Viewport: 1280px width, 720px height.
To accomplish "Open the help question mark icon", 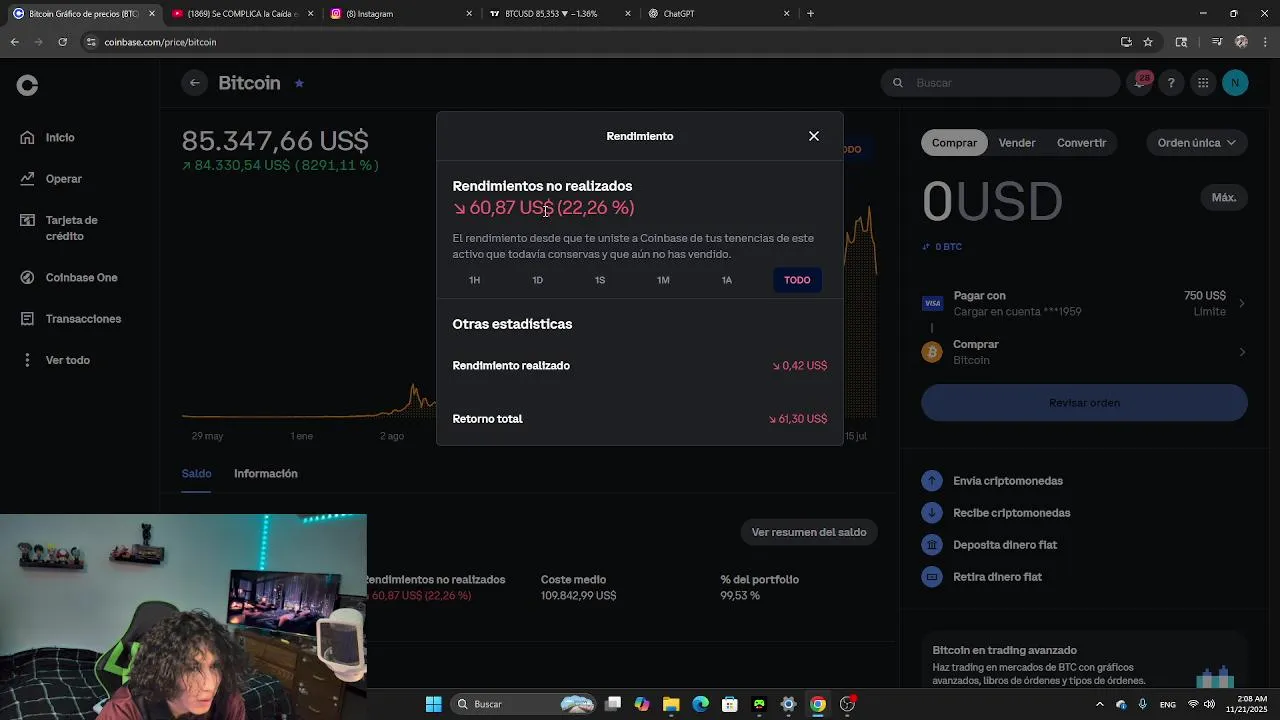I will click(x=1171, y=83).
